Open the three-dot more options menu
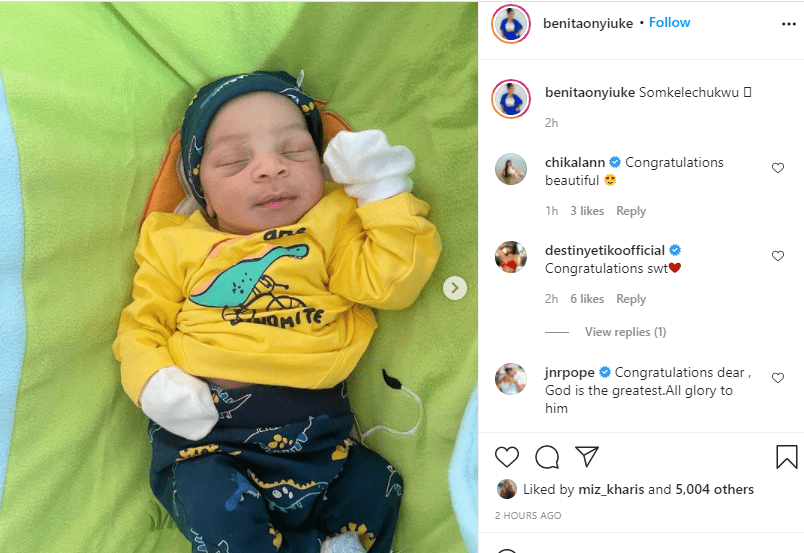 tap(788, 24)
